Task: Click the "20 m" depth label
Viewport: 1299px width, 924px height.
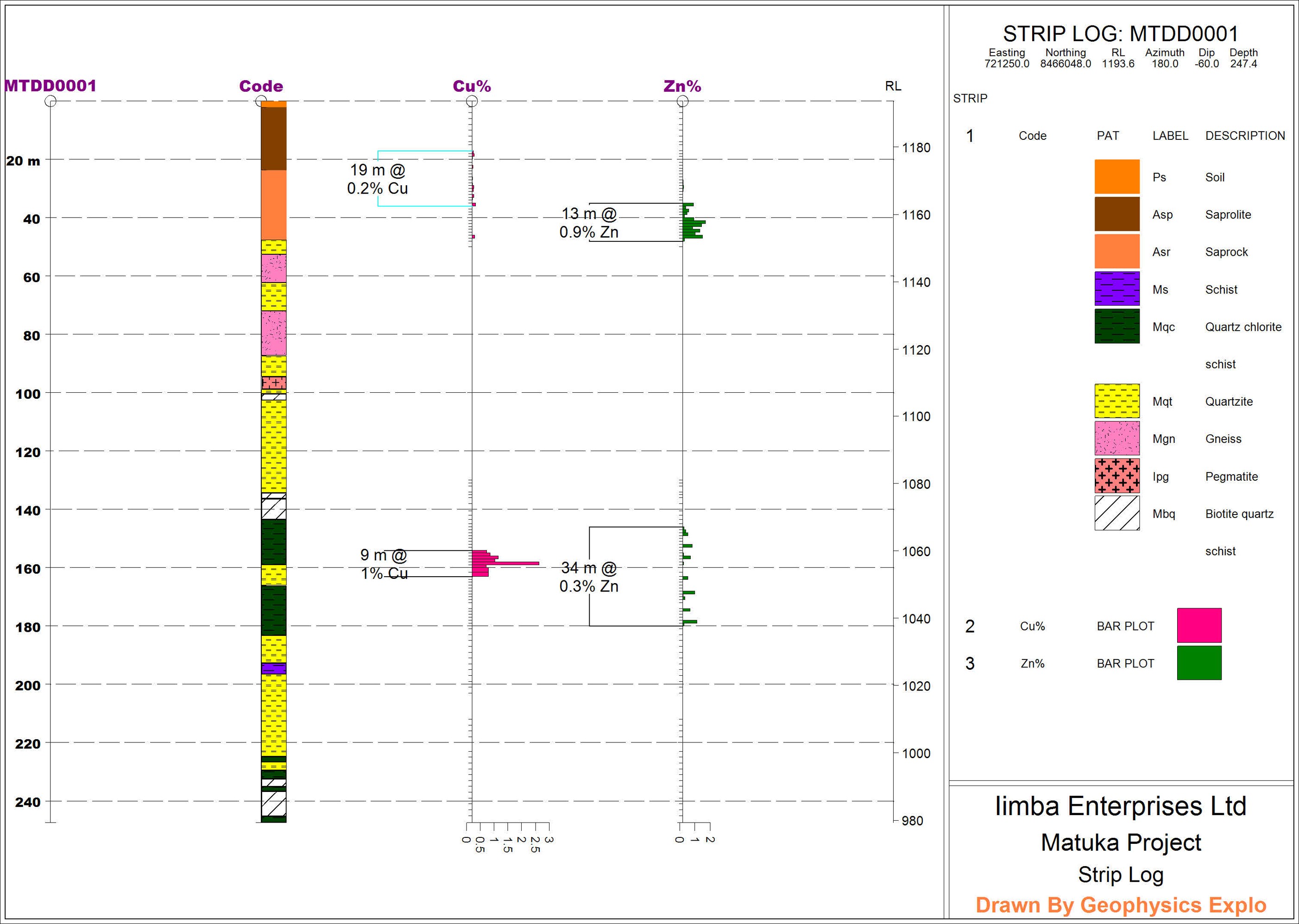Action: [23, 161]
